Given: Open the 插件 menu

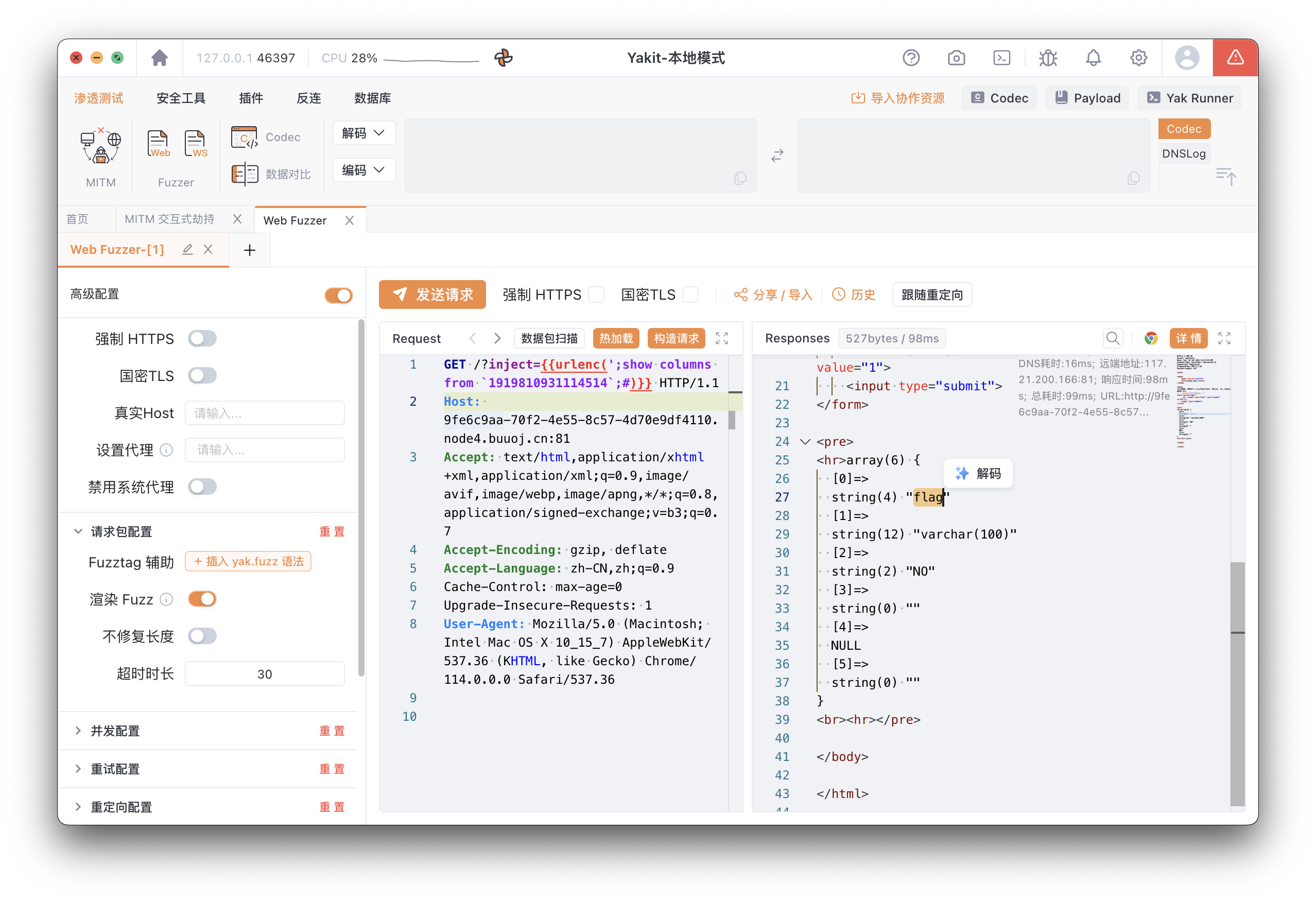Looking at the screenshot, I should point(251,98).
